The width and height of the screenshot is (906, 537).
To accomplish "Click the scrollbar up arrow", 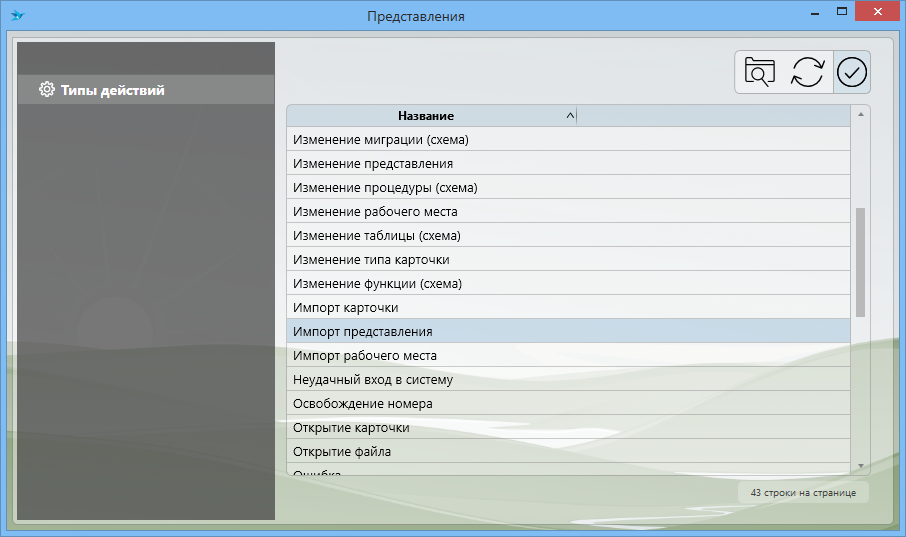I will (860, 114).
